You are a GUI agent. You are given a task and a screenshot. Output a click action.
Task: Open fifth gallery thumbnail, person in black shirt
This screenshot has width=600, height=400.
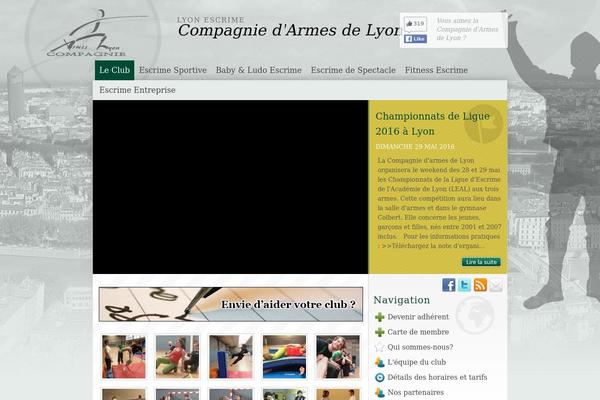pyautogui.click(x=338, y=357)
